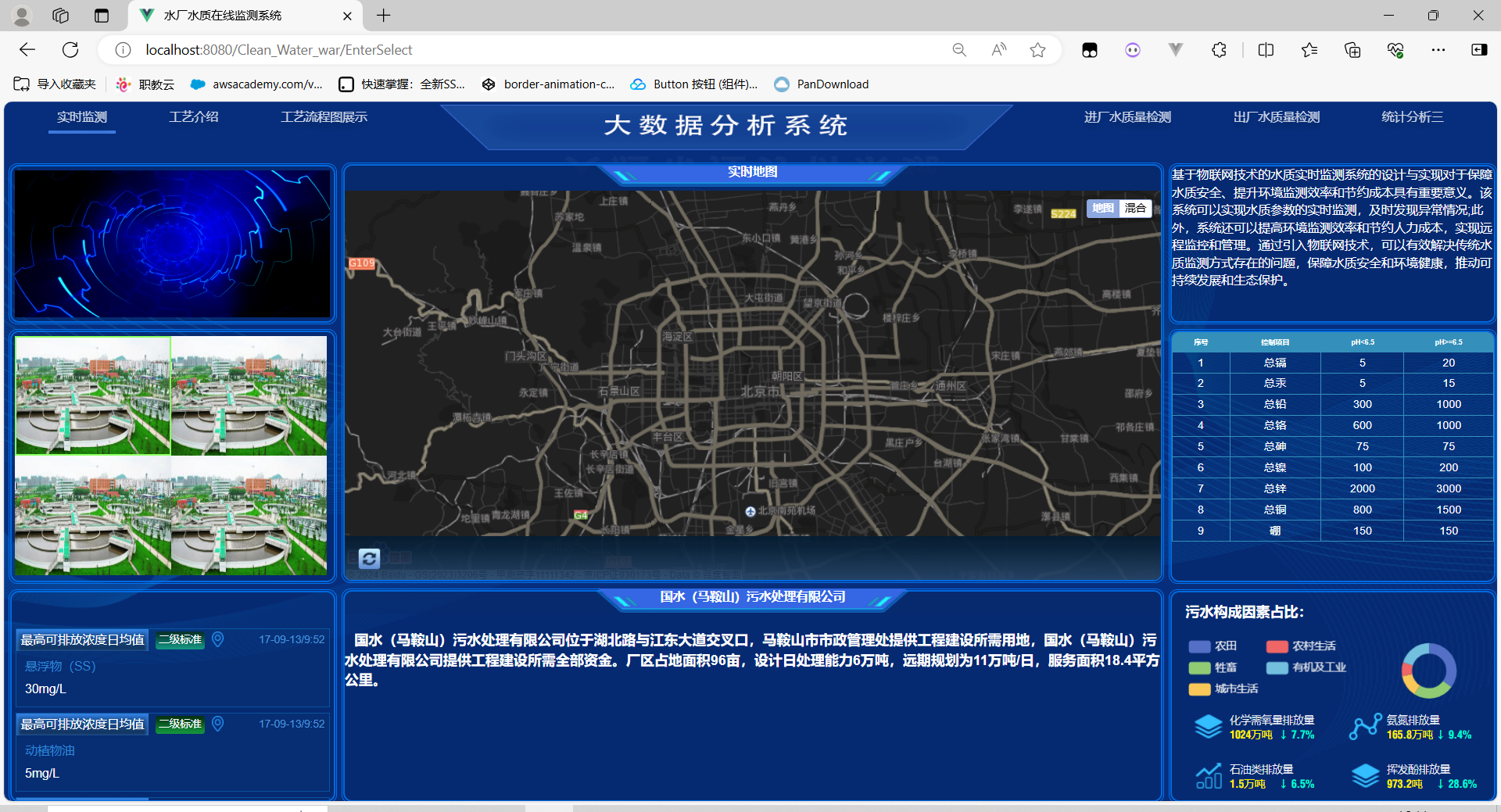Select the 实时监测 tab

click(82, 117)
